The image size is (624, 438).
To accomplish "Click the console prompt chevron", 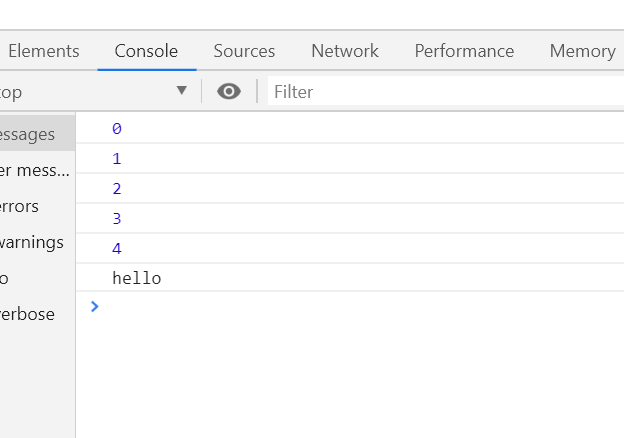I will coord(95,306).
